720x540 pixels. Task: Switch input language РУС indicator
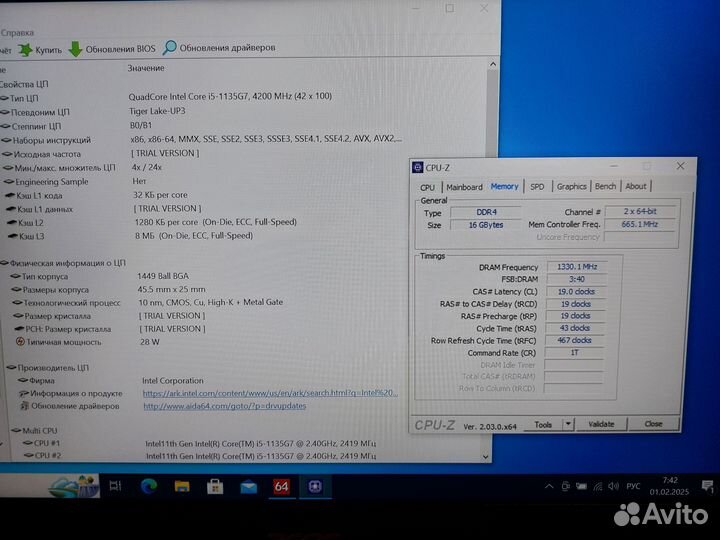click(633, 486)
